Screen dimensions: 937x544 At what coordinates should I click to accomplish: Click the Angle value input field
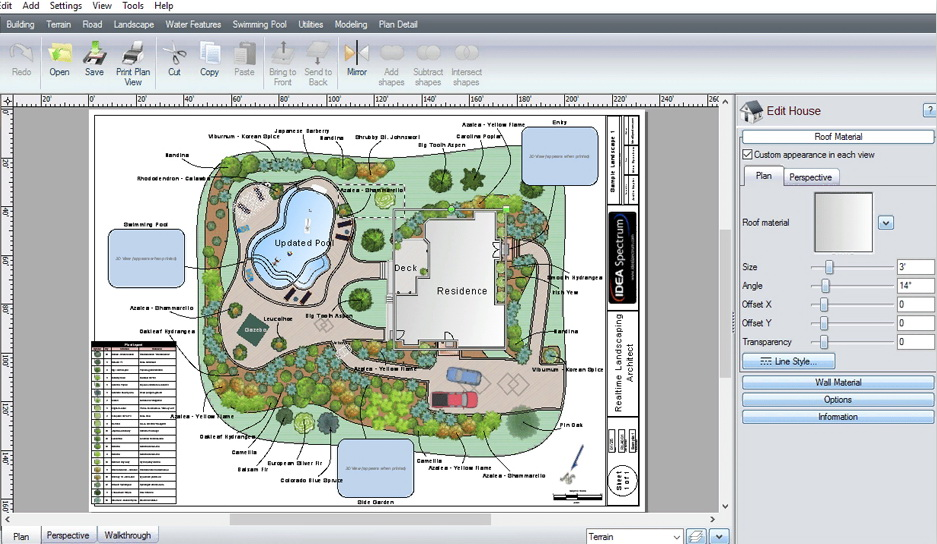(914, 286)
